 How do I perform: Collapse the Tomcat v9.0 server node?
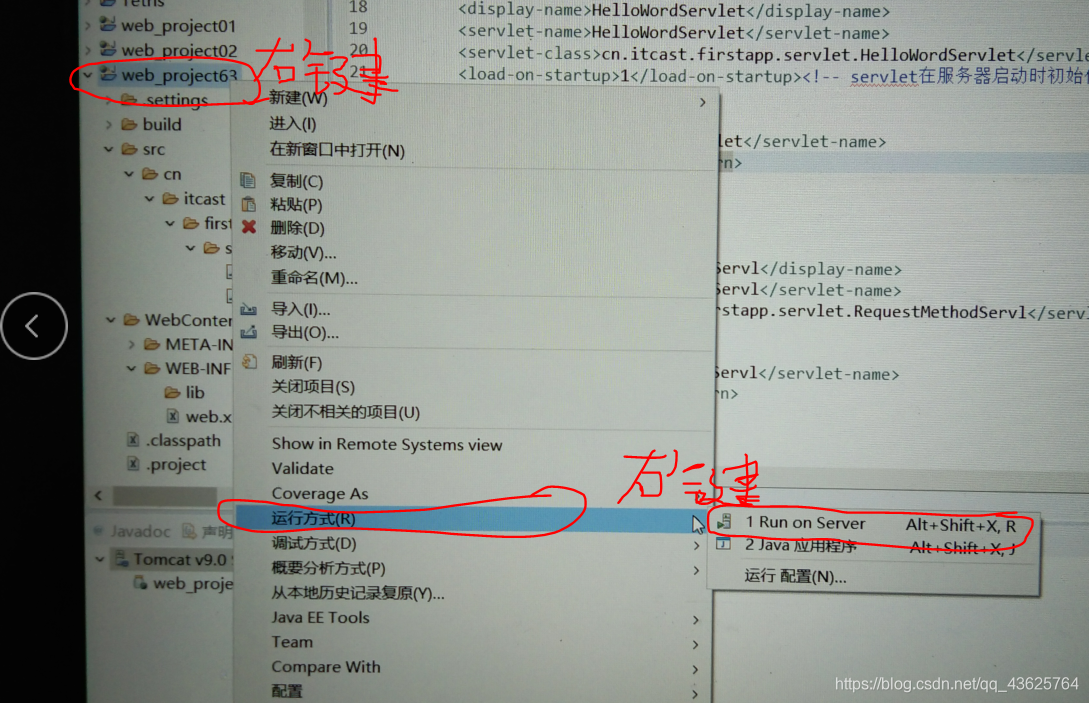(x=100, y=559)
